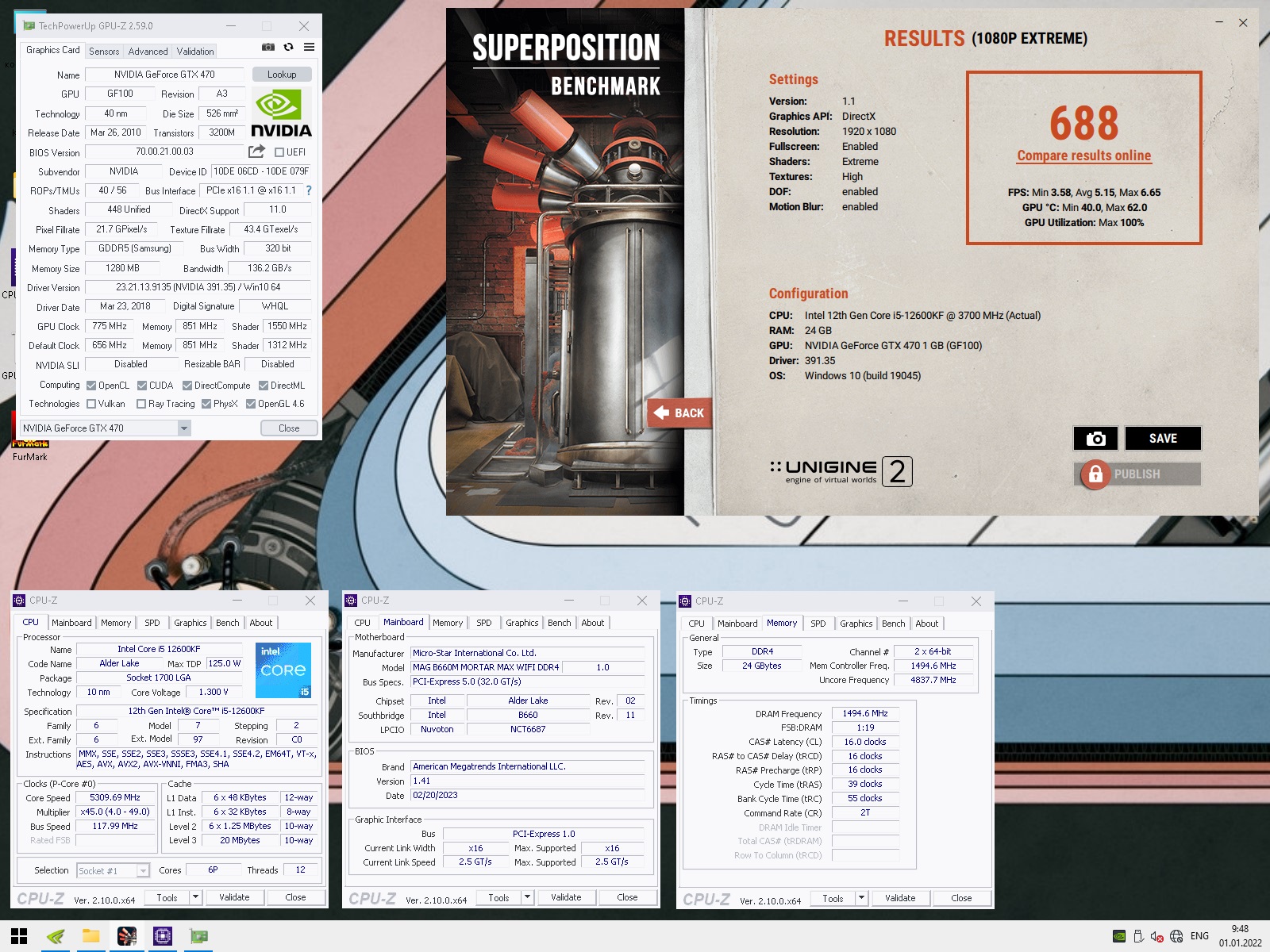This screenshot has width=1270, height=952.
Task: Click the CPU-Z Memory window title icon
Action: pyautogui.click(x=686, y=601)
